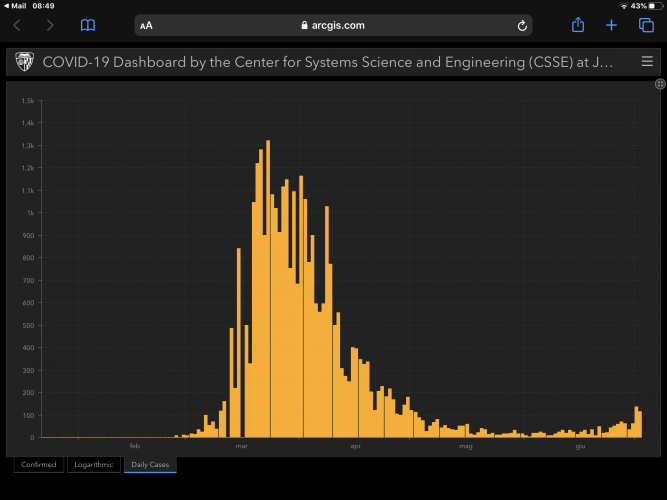Open the Safari bookmarks book icon
The height and width of the screenshot is (500, 667).
[88, 25]
